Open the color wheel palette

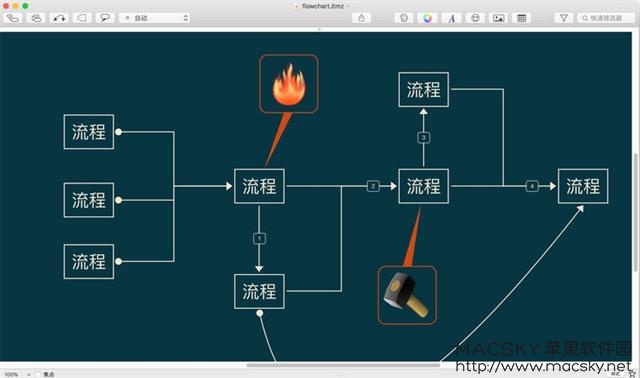coord(427,18)
